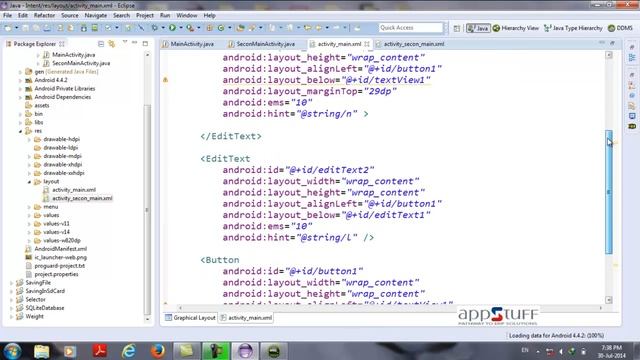Screen dimensions: 640x360
Task: Expand the SQLiteDatabase project
Action: click(11, 308)
